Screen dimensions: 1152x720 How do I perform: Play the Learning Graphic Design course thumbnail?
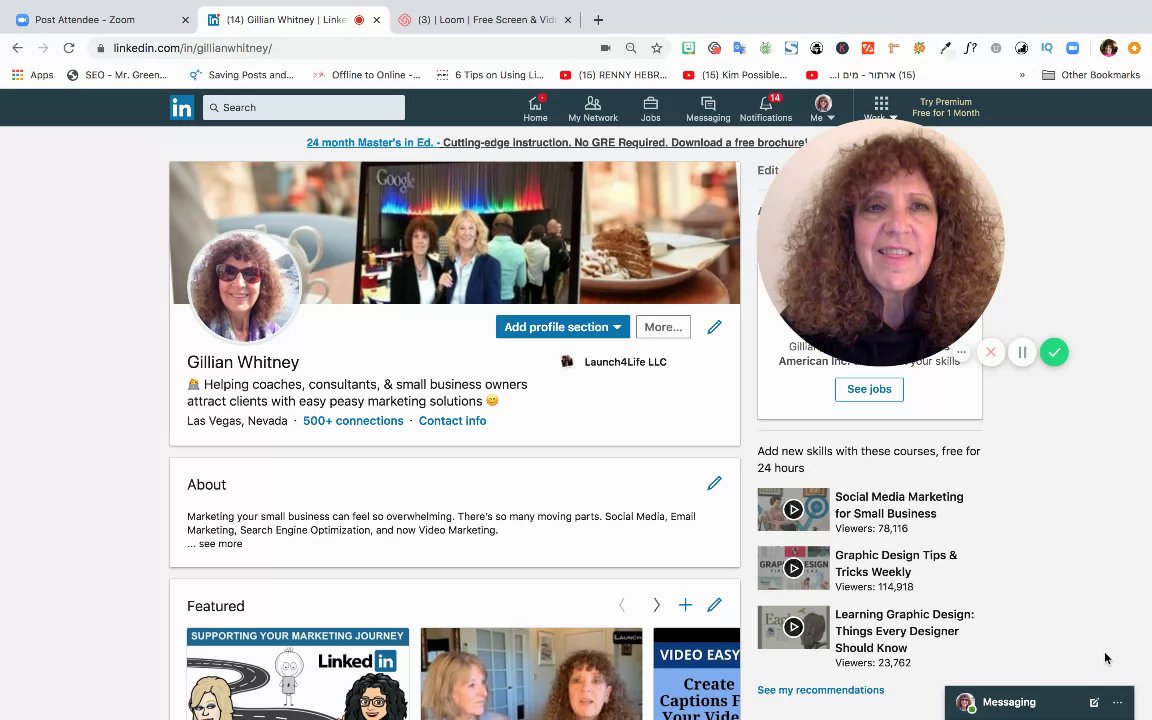pyautogui.click(x=793, y=627)
